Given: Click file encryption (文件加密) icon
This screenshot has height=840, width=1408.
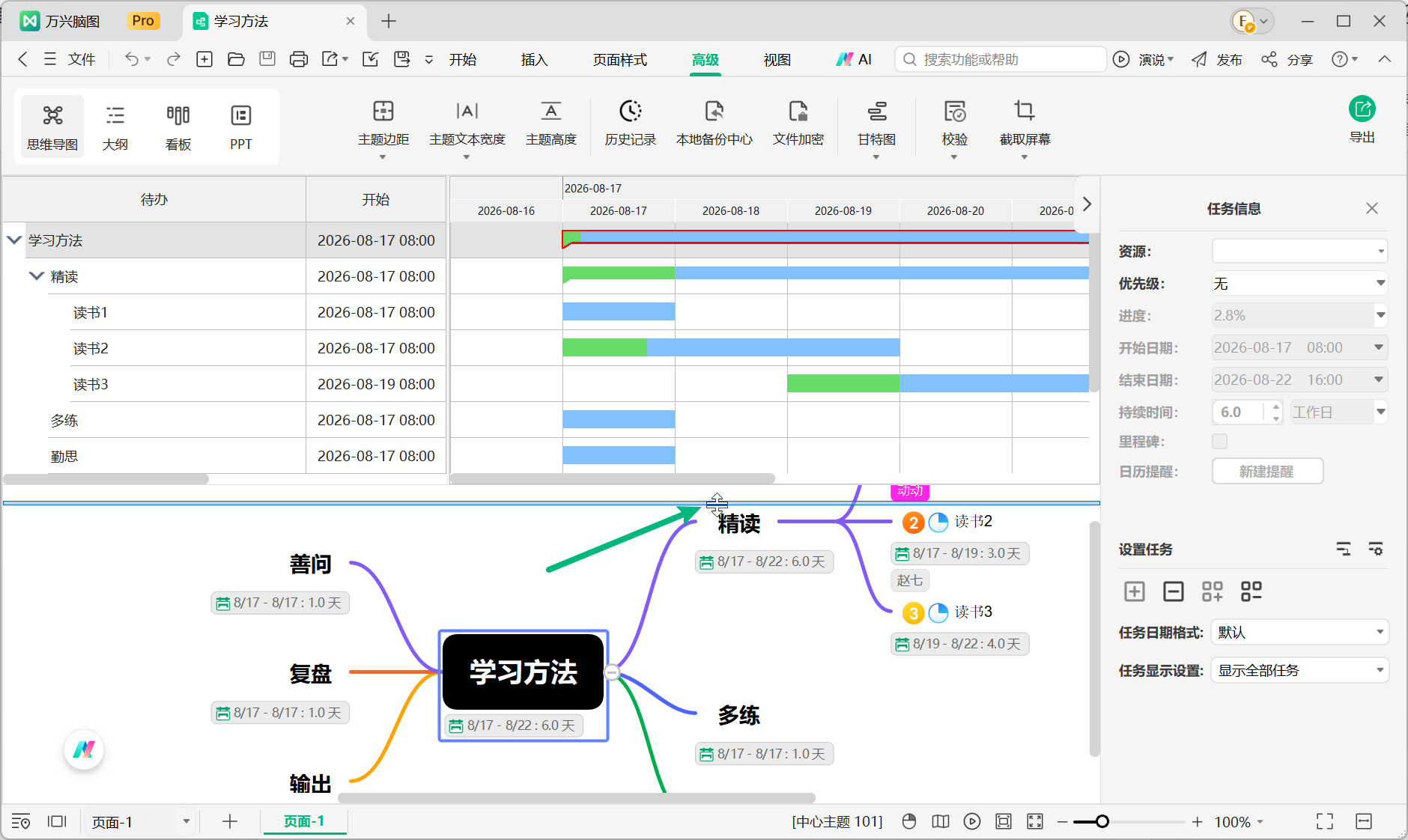Looking at the screenshot, I should tap(798, 112).
